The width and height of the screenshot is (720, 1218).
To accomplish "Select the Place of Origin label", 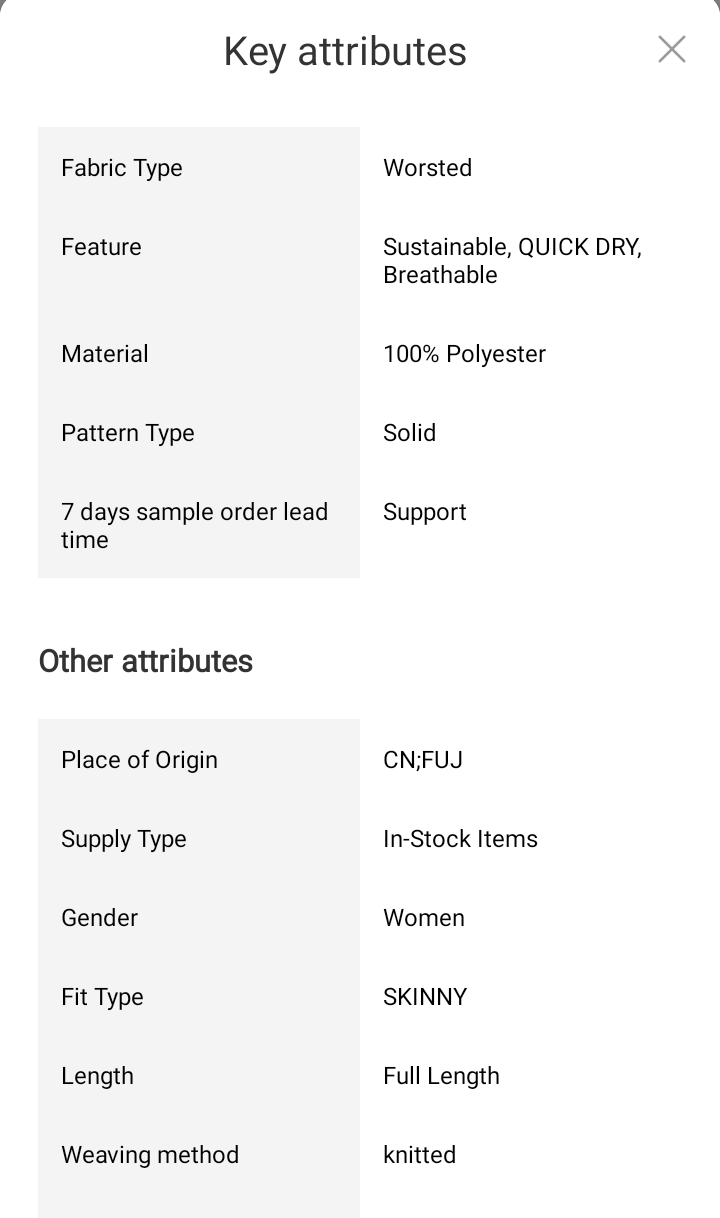I will [x=139, y=760].
